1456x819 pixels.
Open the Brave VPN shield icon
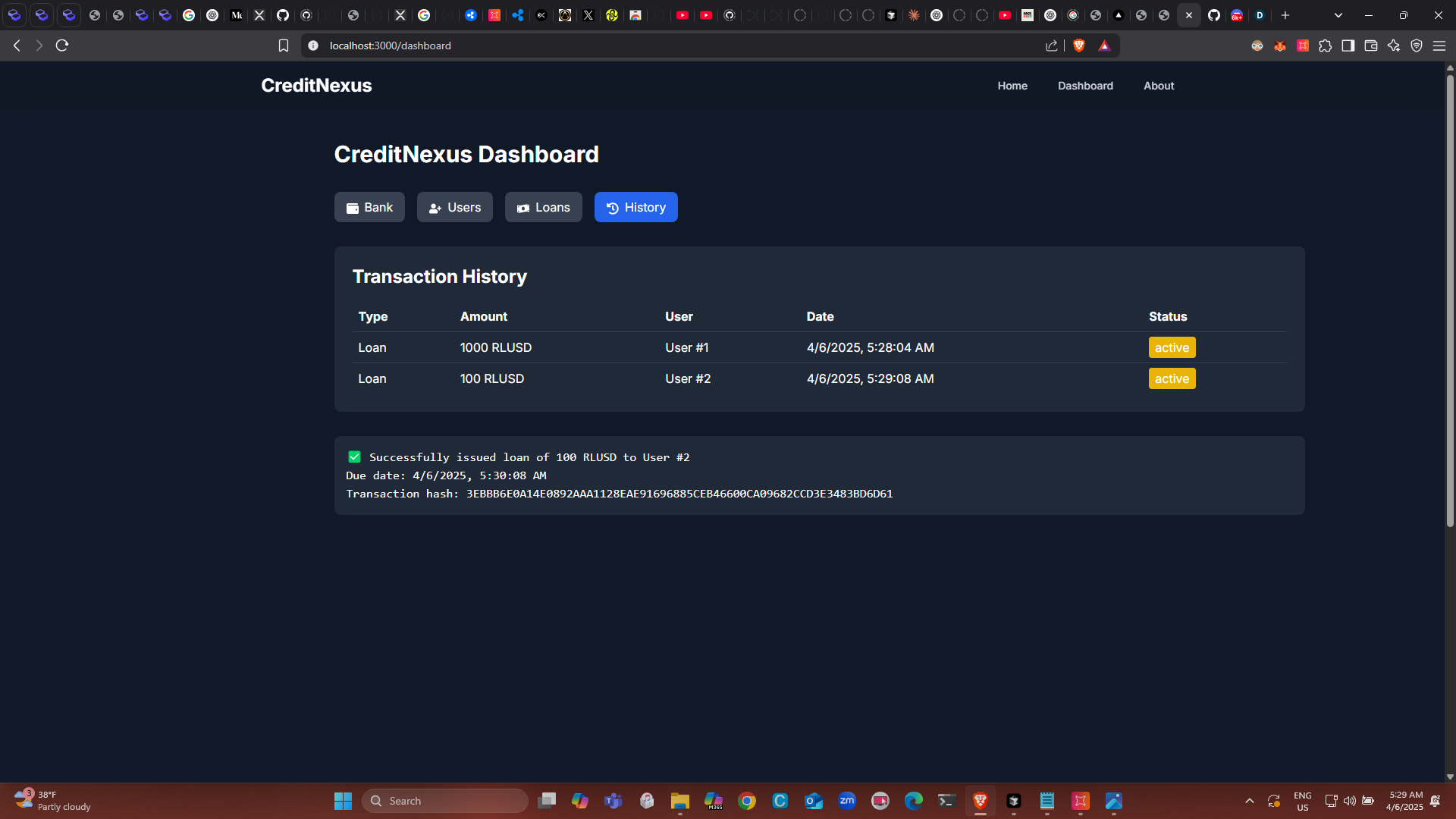(1417, 45)
